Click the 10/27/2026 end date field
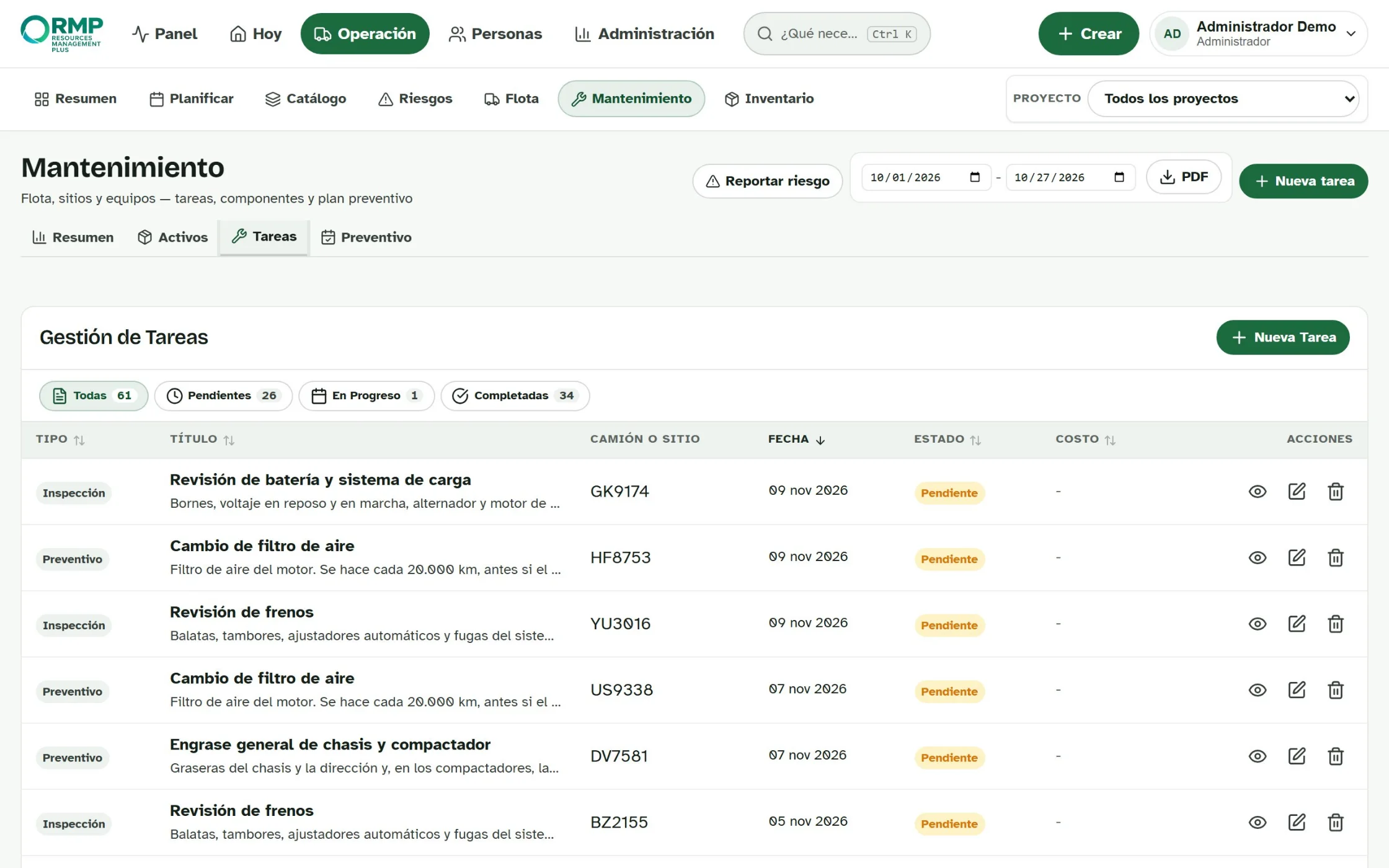The height and width of the screenshot is (868, 1389). 1070,177
